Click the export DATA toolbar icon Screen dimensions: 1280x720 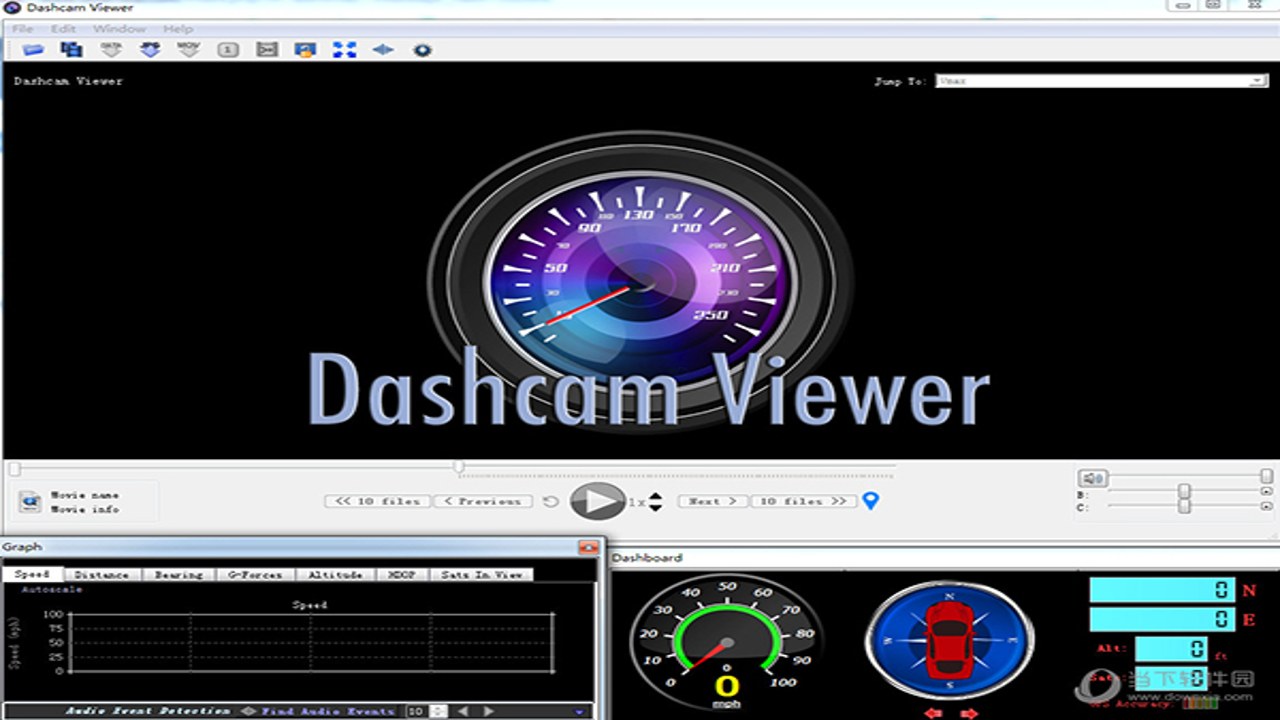point(111,49)
